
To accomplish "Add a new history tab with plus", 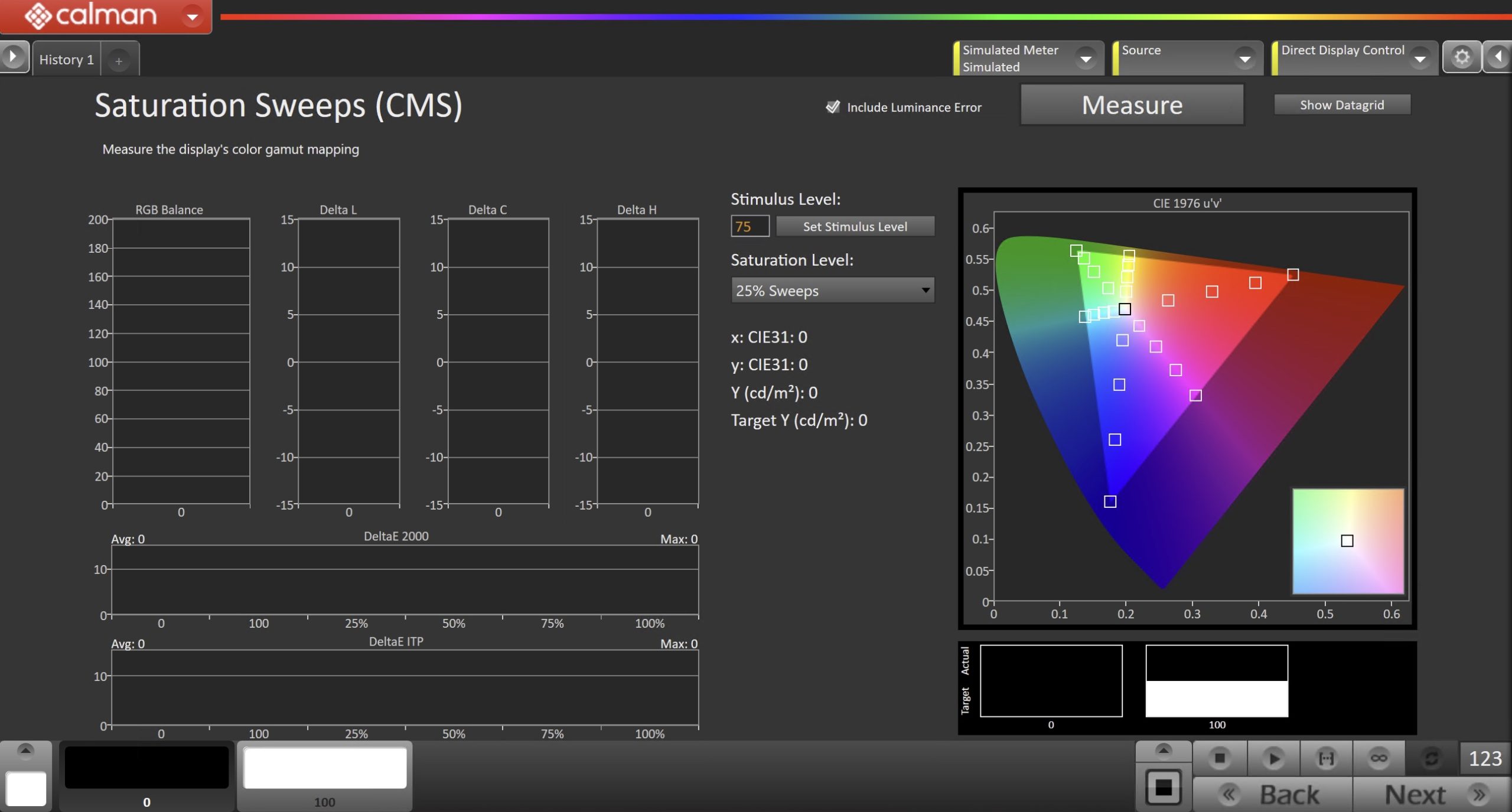I will [119, 61].
